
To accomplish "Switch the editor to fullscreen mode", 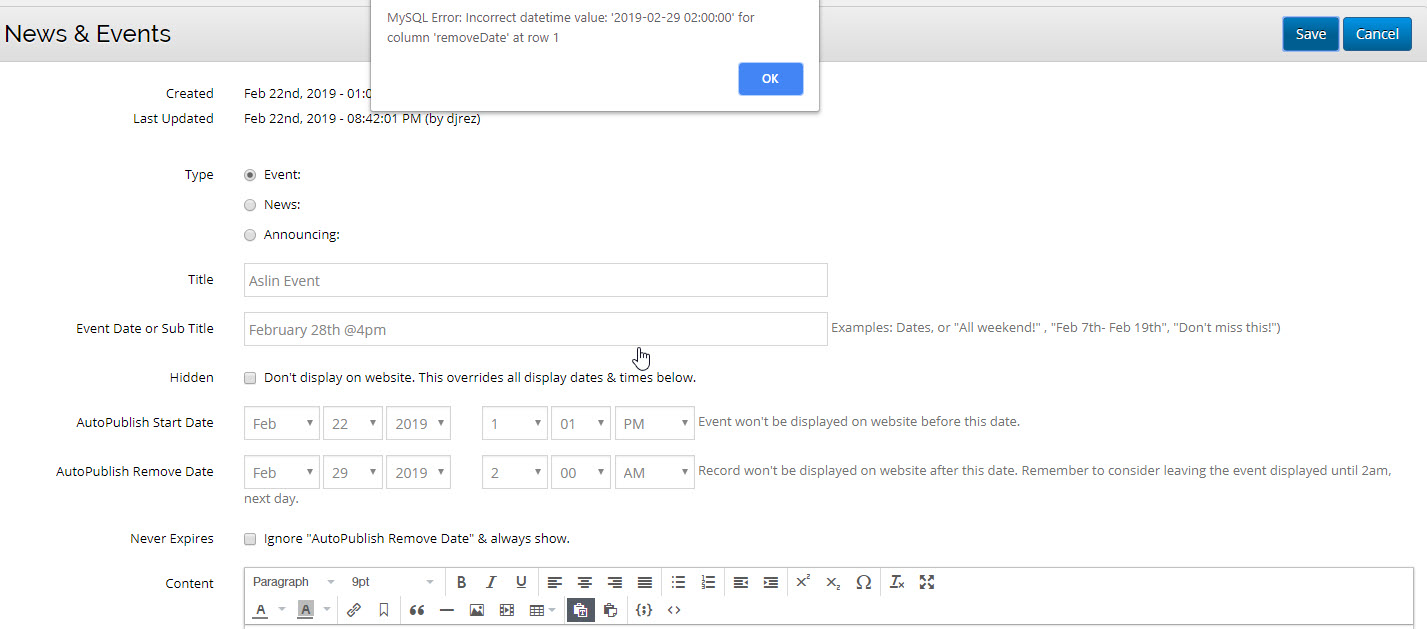I will [x=927, y=582].
